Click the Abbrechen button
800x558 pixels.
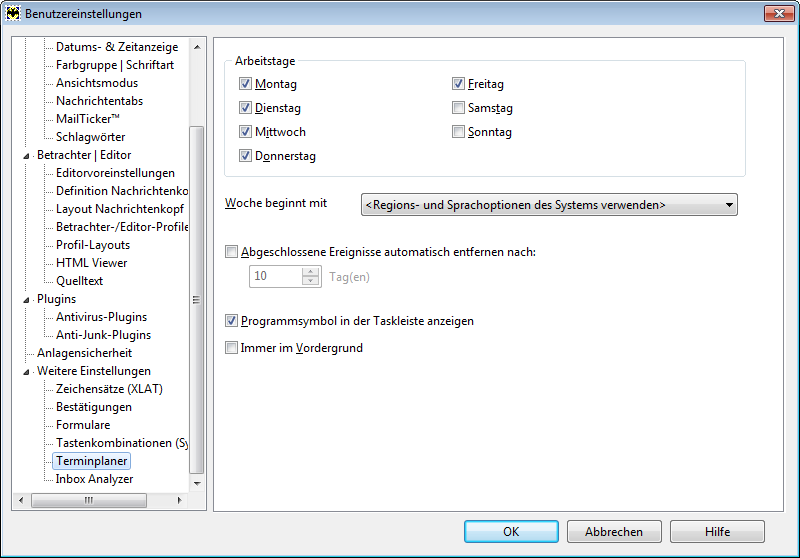(x=614, y=531)
